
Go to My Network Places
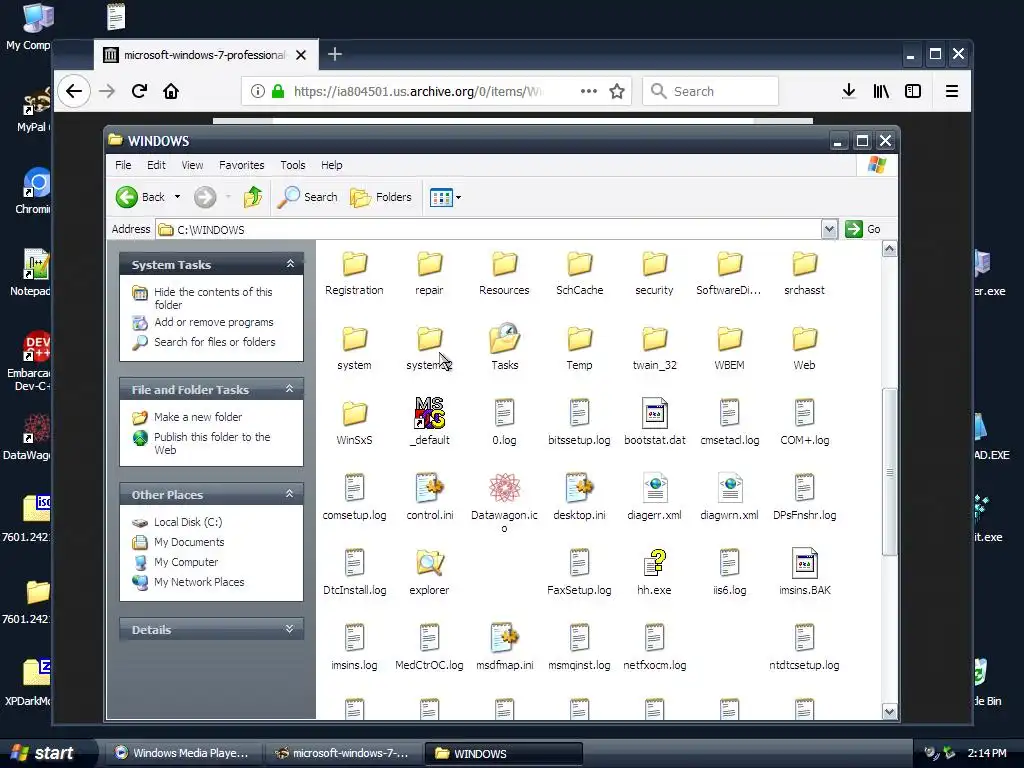tap(199, 582)
